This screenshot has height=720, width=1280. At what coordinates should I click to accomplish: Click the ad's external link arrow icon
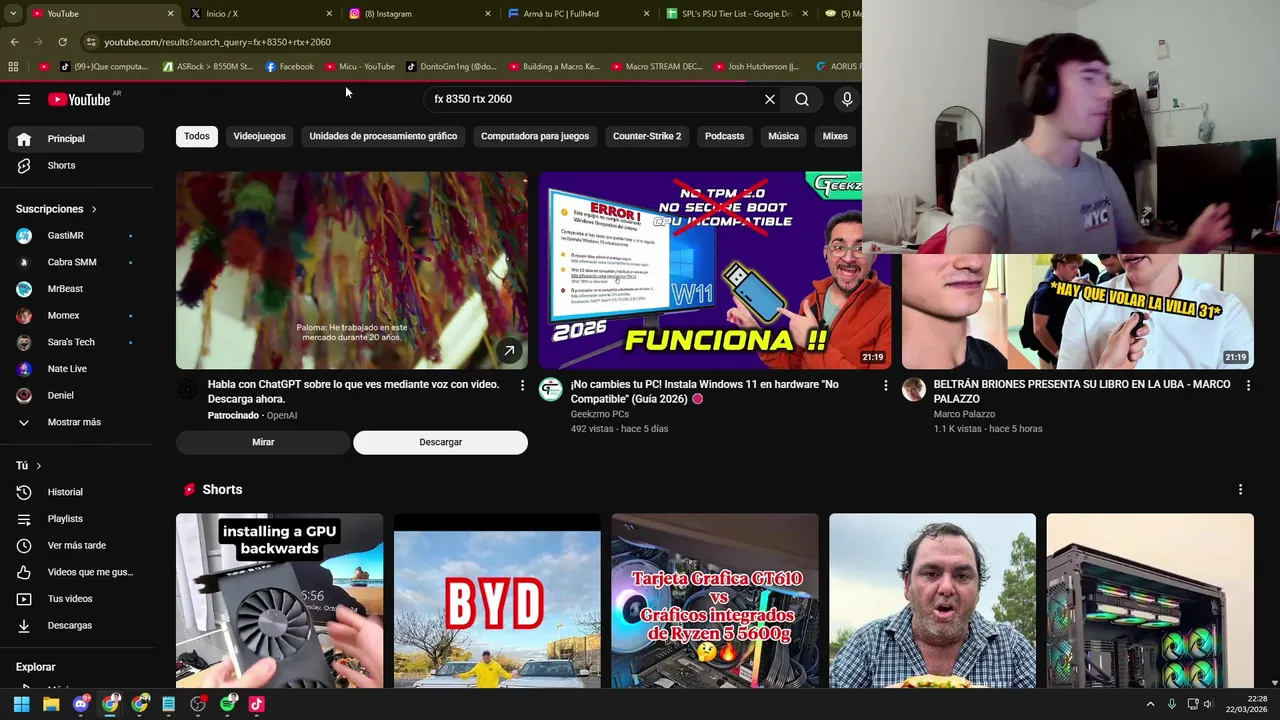[509, 351]
